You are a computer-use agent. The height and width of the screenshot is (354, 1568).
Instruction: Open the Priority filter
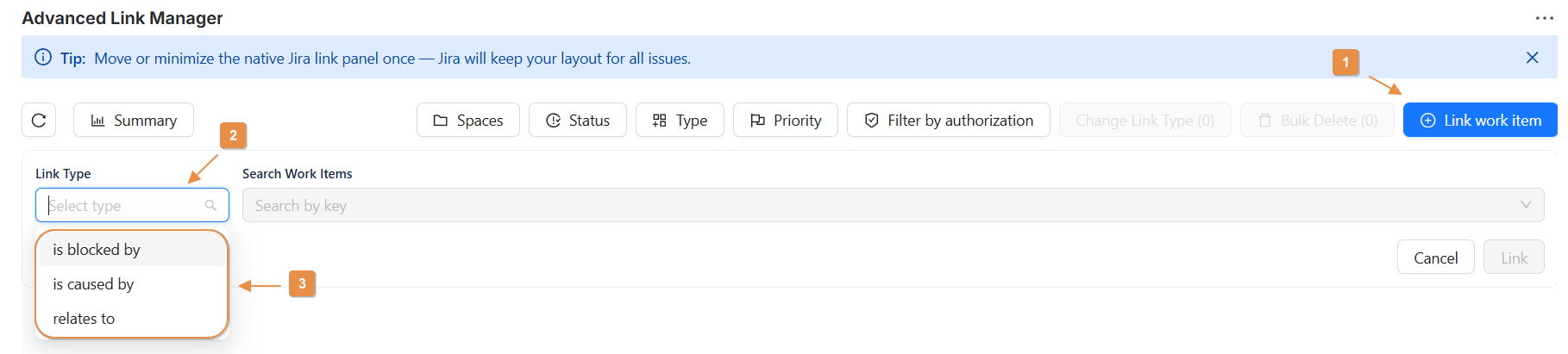785,121
